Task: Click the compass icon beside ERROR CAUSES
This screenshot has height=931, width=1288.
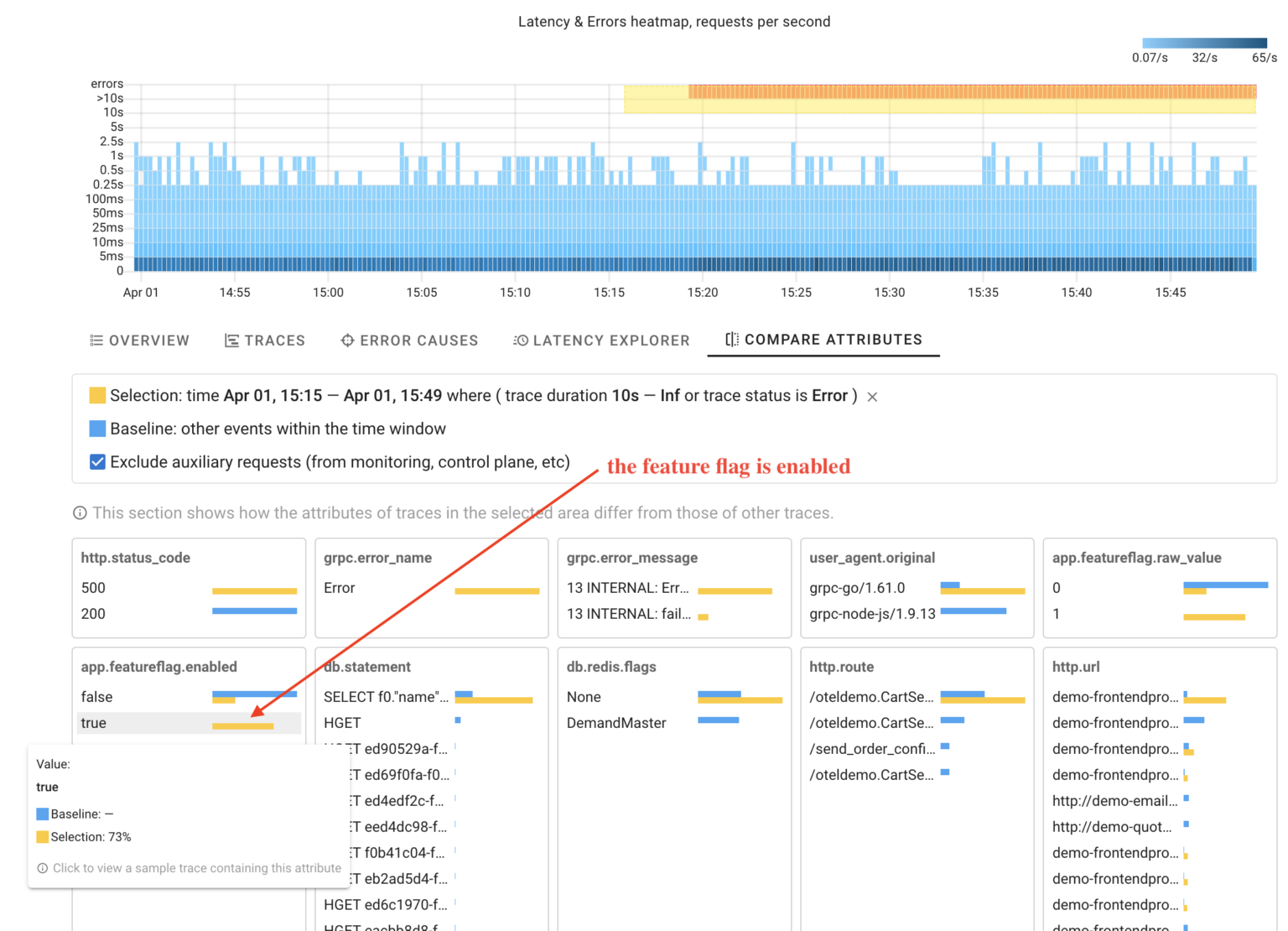Action: (347, 341)
